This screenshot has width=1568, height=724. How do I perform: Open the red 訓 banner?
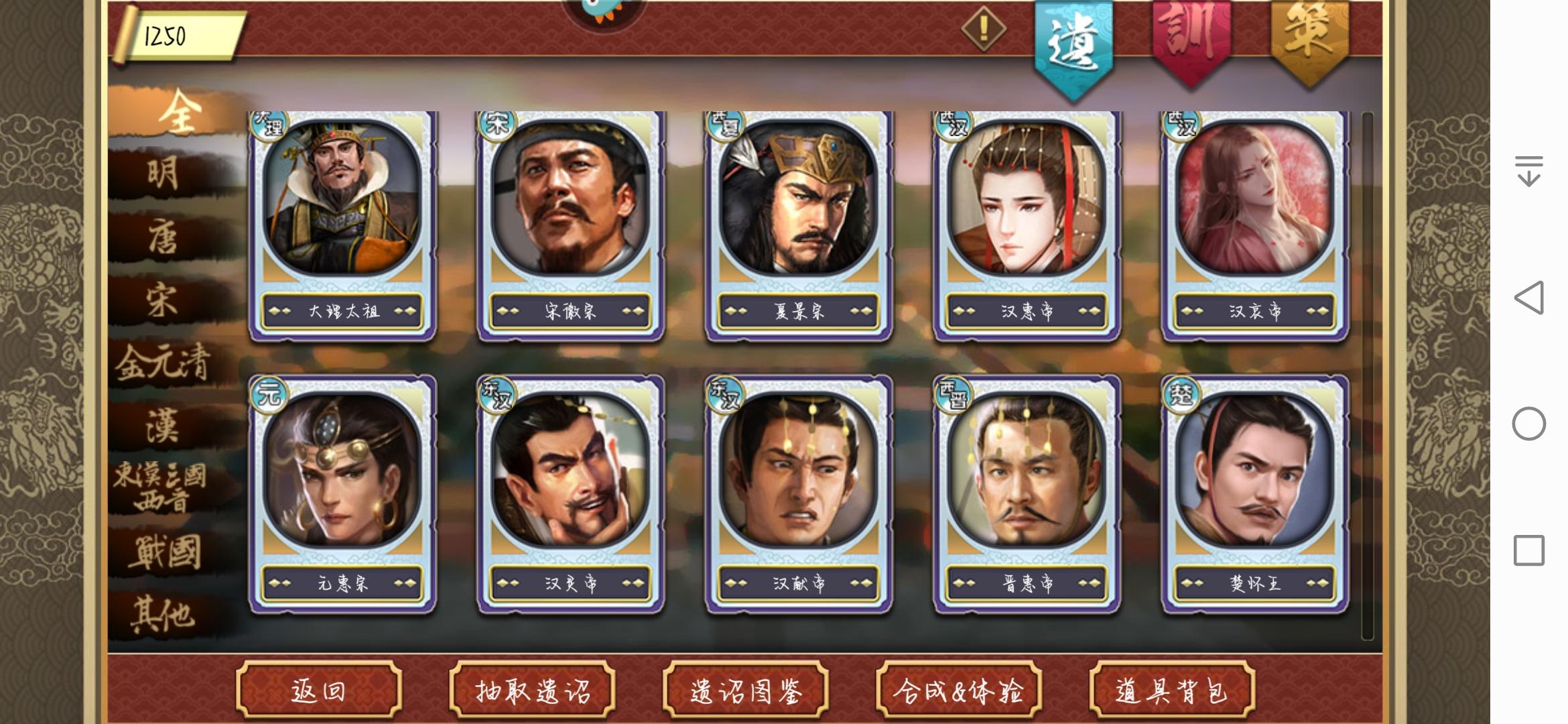click(x=1191, y=40)
